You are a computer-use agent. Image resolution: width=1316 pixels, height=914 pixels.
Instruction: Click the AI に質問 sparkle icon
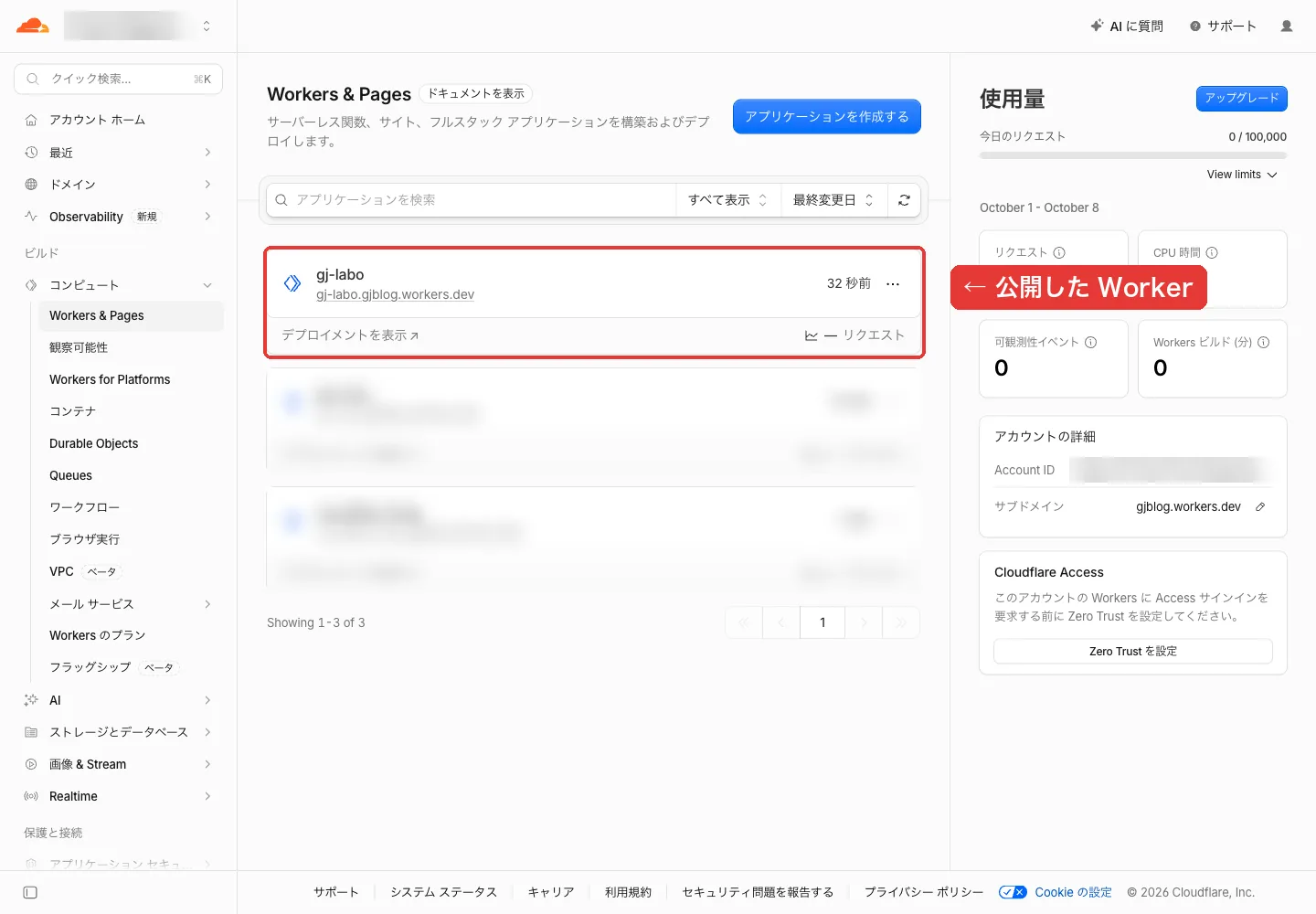pos(1097,26)
